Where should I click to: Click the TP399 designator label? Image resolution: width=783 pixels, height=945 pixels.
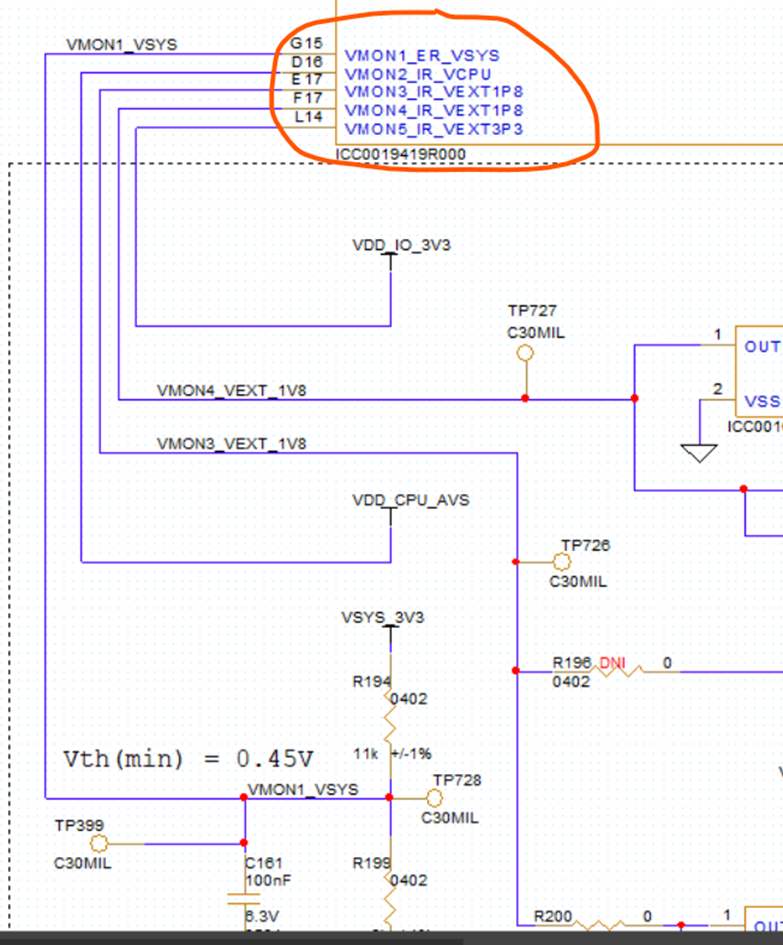tap(79, 825)
